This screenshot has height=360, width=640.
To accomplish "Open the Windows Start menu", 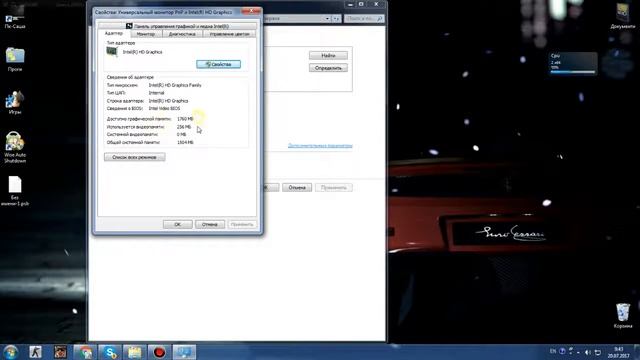I will coord(11,352).
